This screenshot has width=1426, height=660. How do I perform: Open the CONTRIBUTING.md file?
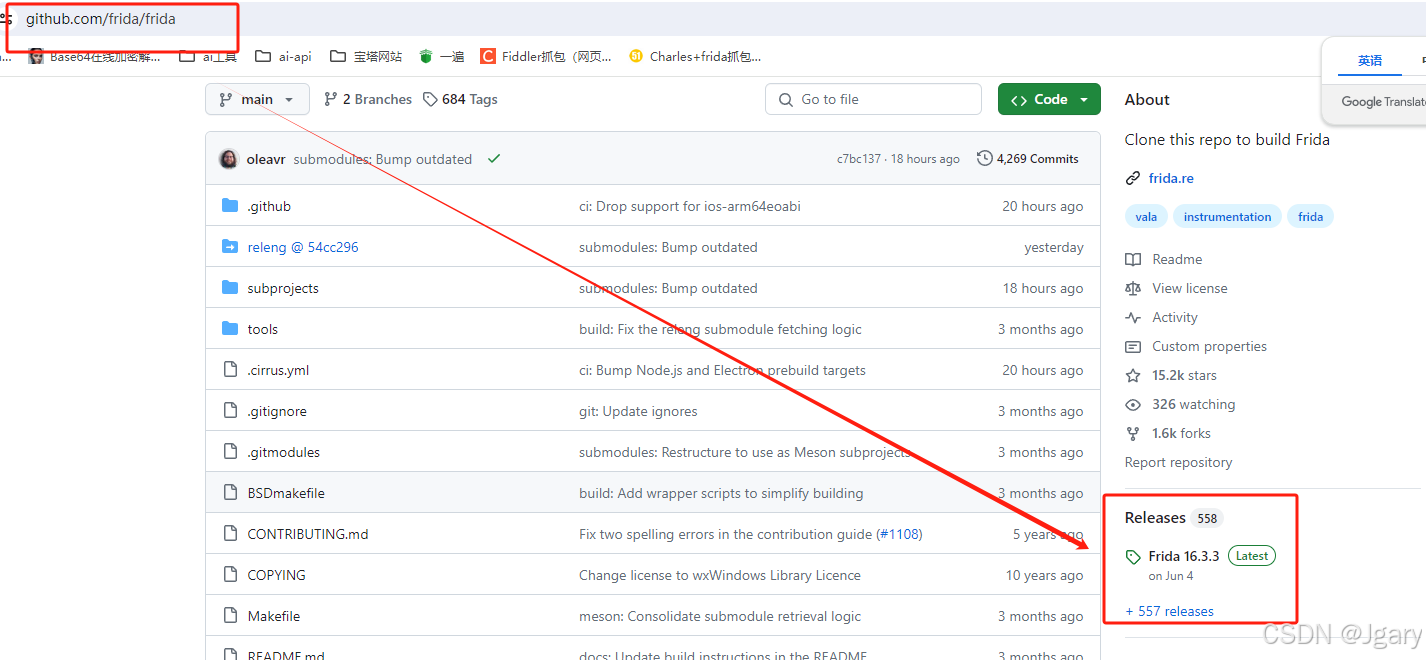[x=308, y=534]
